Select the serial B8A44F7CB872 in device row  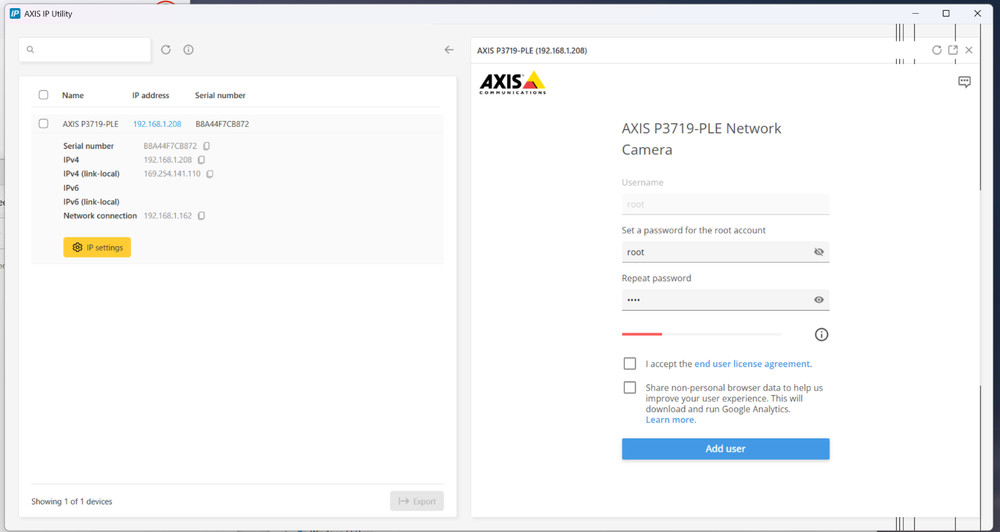click(x=222, y=124)
